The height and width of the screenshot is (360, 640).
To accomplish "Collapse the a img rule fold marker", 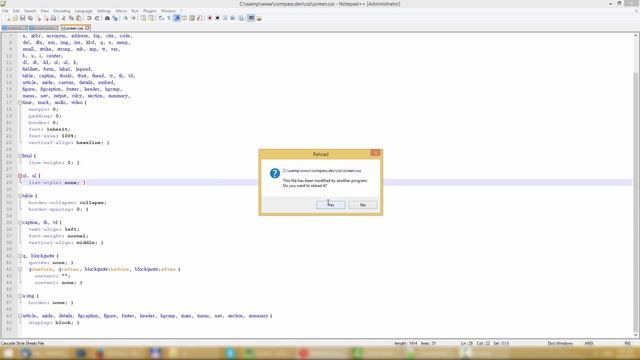I will (x=20, y=296).
